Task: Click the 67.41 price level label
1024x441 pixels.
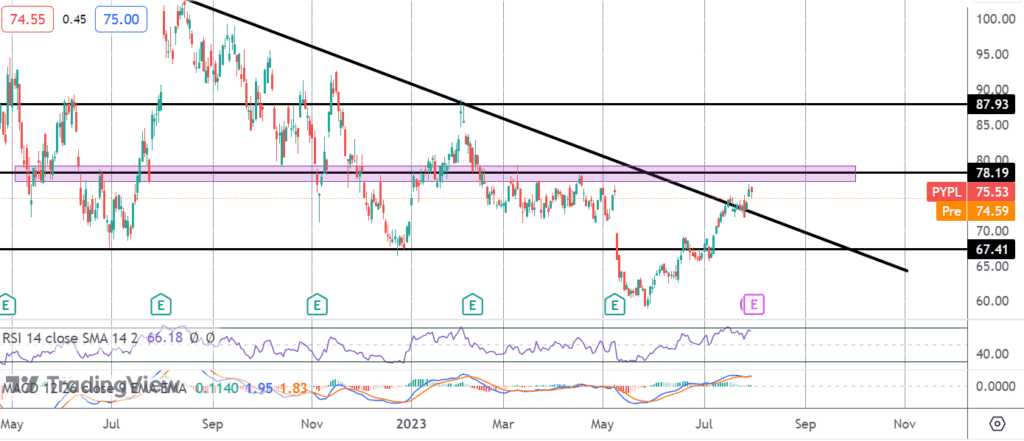Action: point(995,248)
